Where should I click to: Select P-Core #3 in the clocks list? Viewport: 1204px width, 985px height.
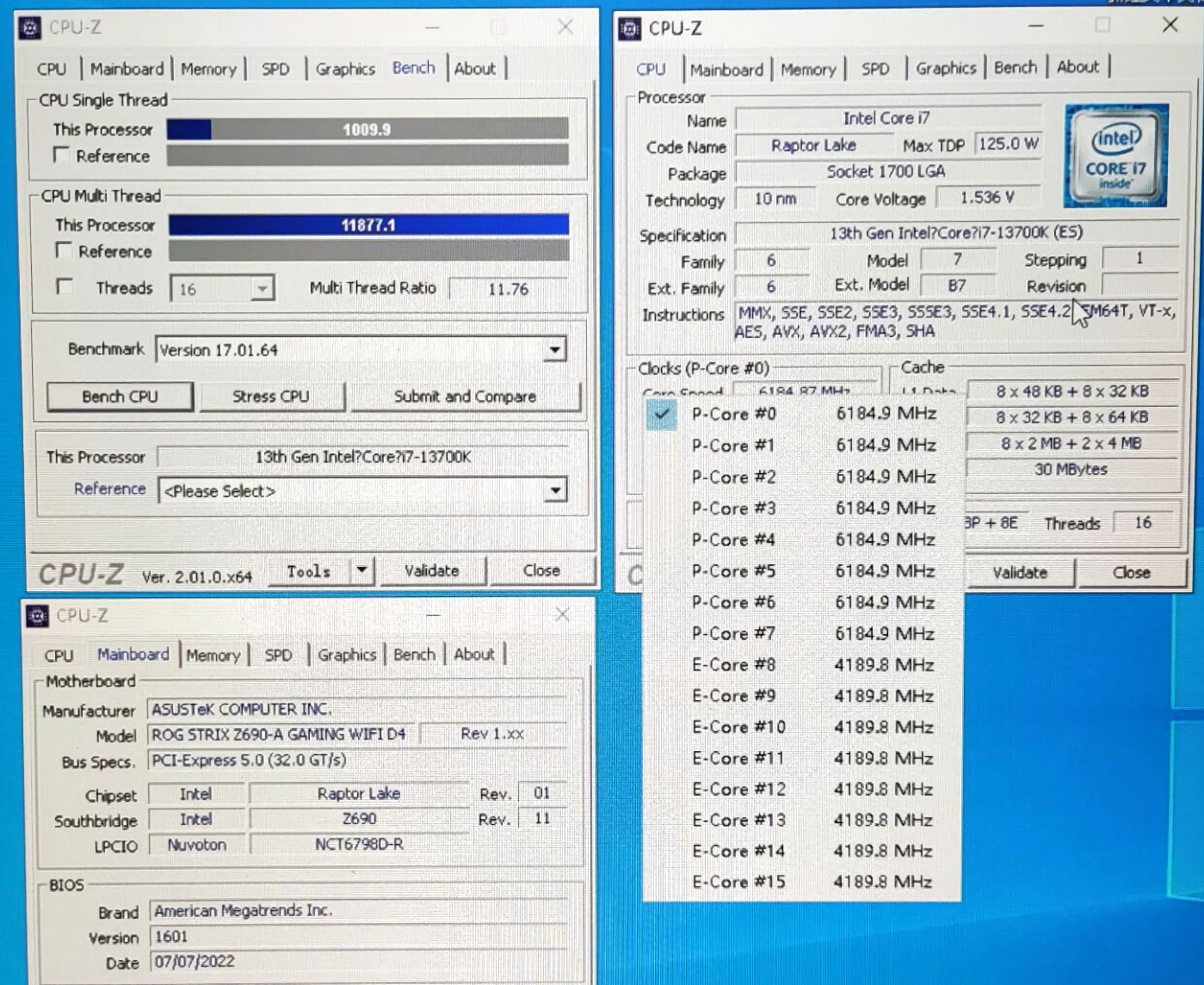click(x=733, y=508)
